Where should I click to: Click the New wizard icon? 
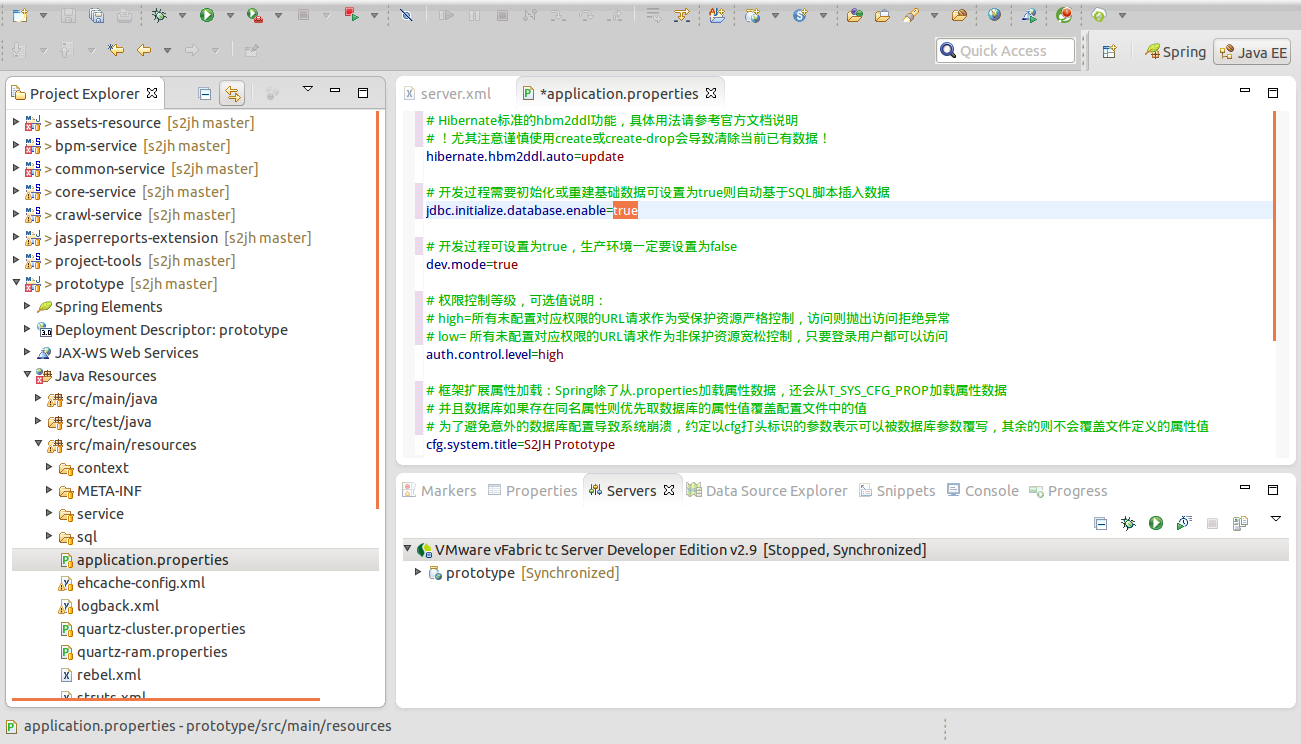pyautogui.click(x=19, y=15)
